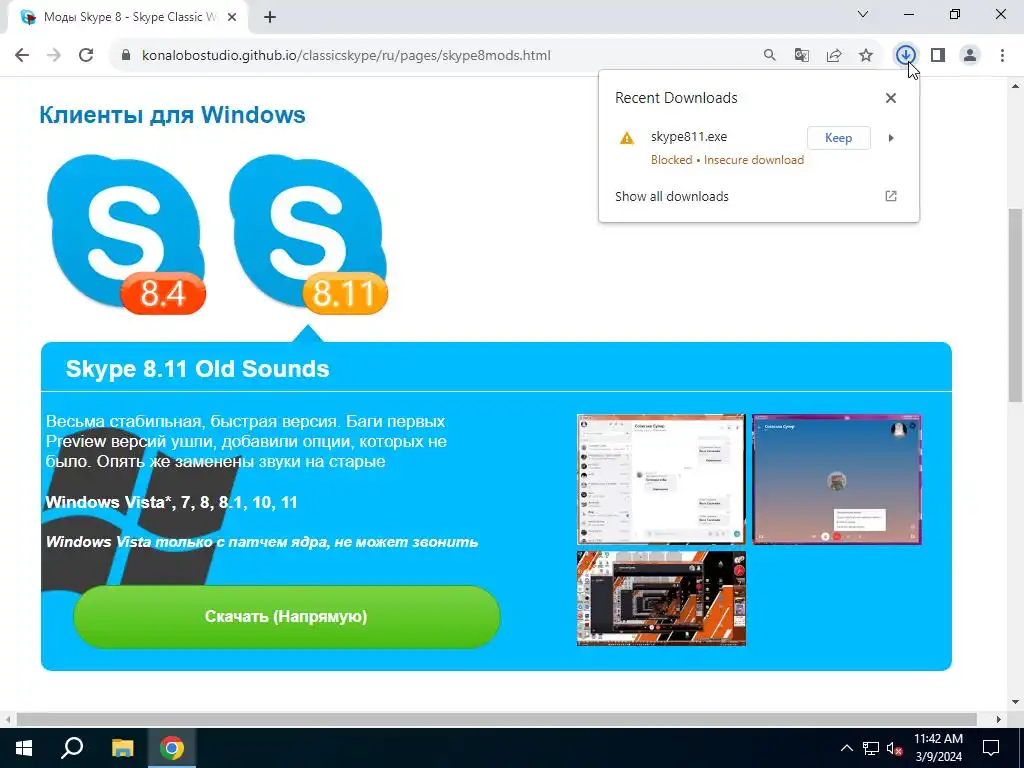Click the zoom magnifier in address bar
1024x768 pixels.
point(770,56)
